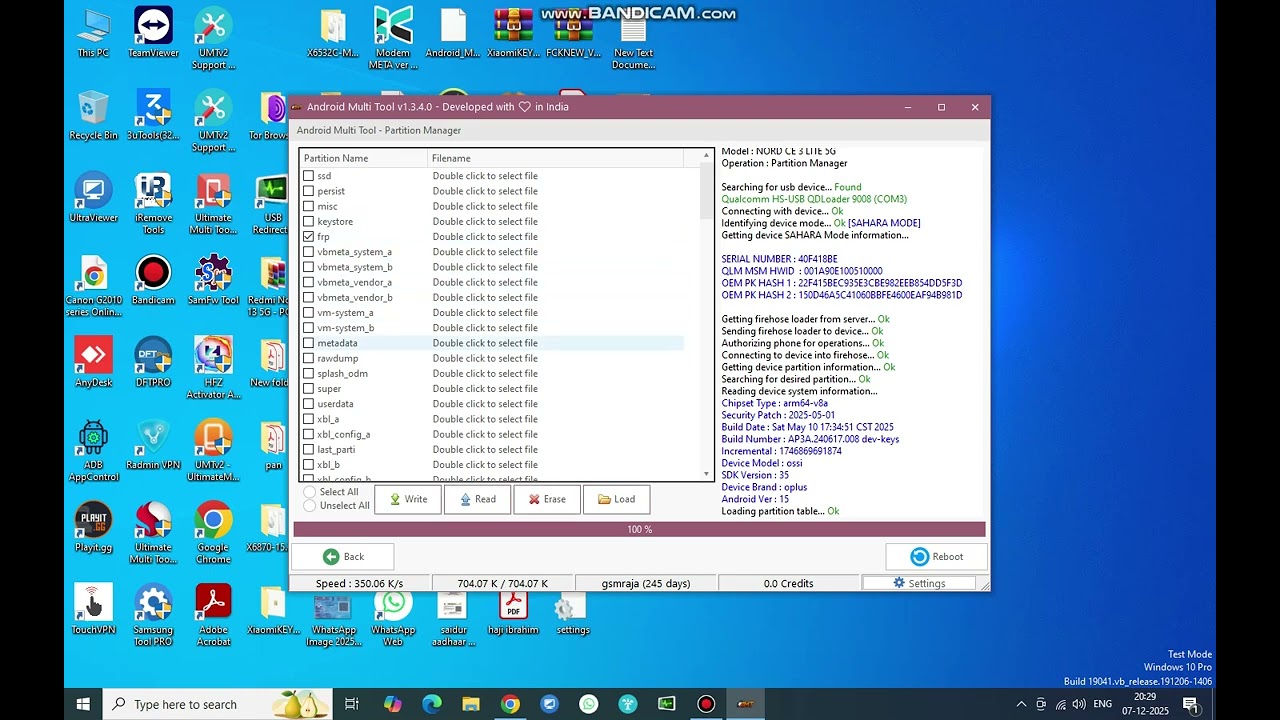Viewport: 1280px width, 720px height.
Task: Select the Recycle Bin desktop icon
Action: (93, 116)
